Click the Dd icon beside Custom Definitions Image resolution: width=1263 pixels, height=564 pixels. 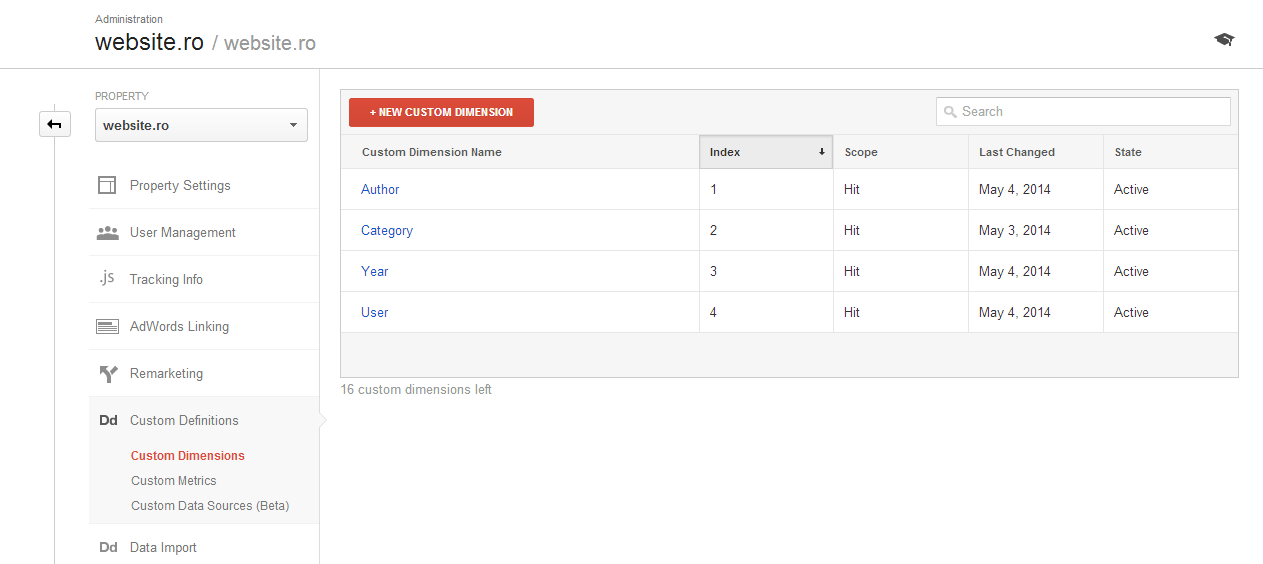tap(108, 421)
